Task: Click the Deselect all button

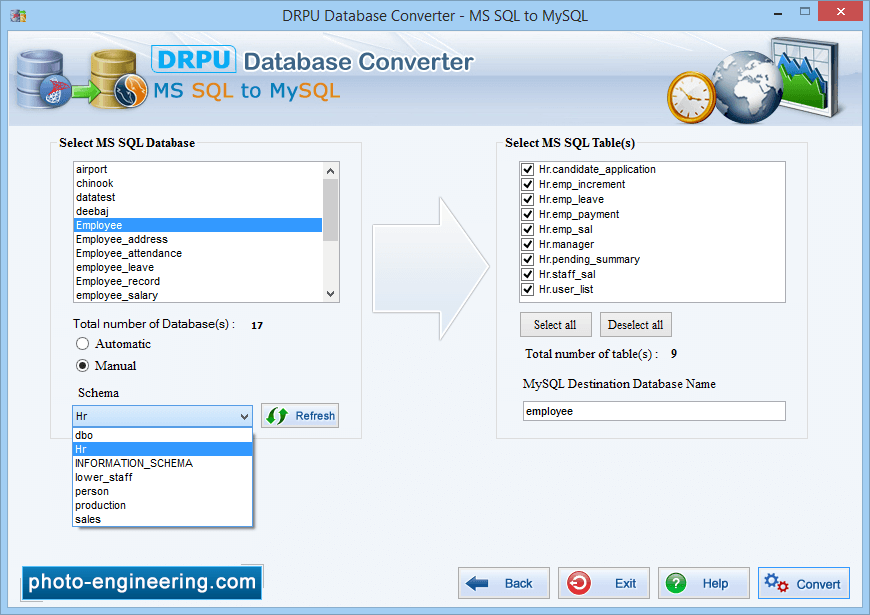Action: [635, 325]
